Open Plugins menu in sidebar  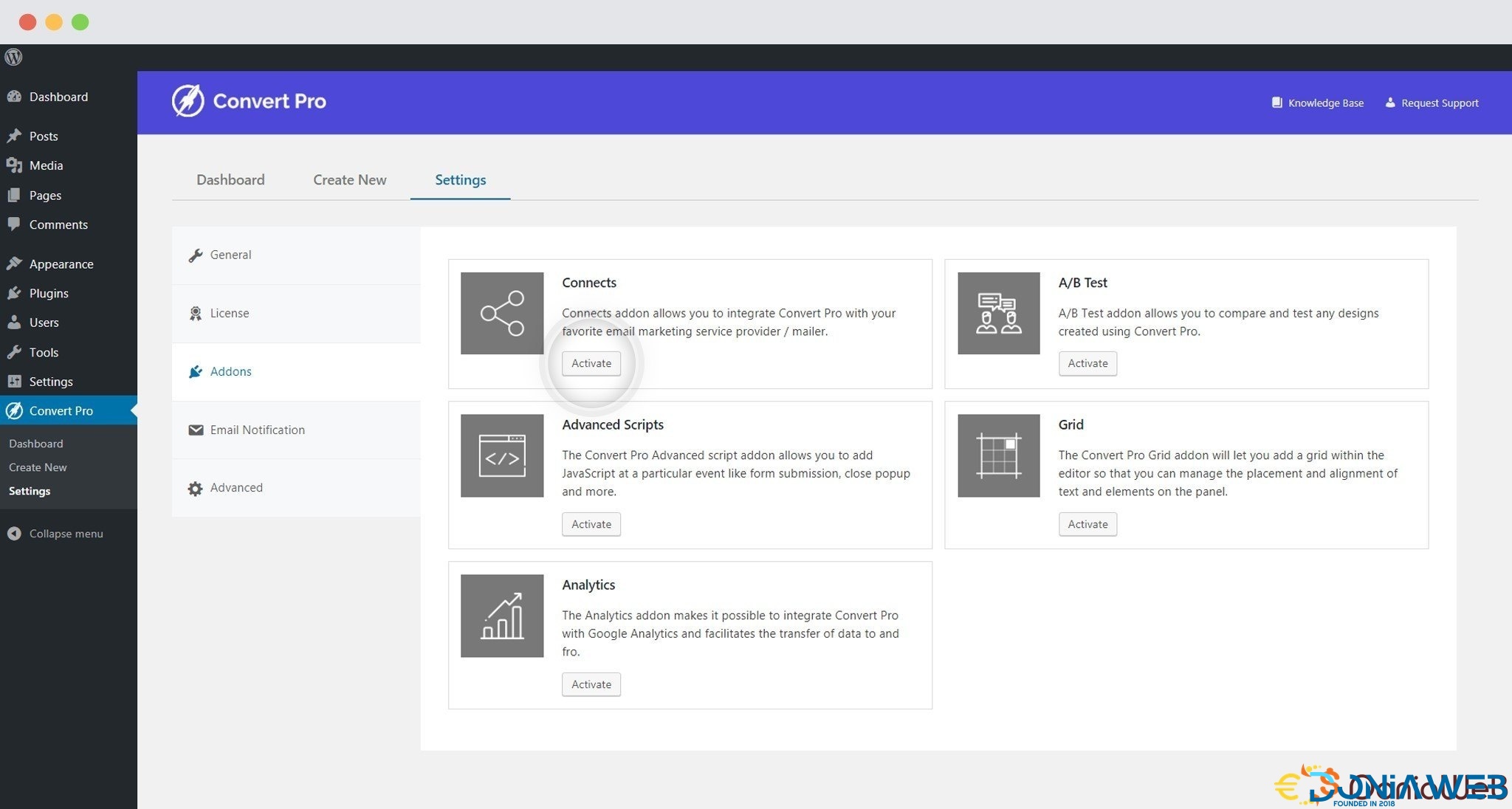(69, 293)
